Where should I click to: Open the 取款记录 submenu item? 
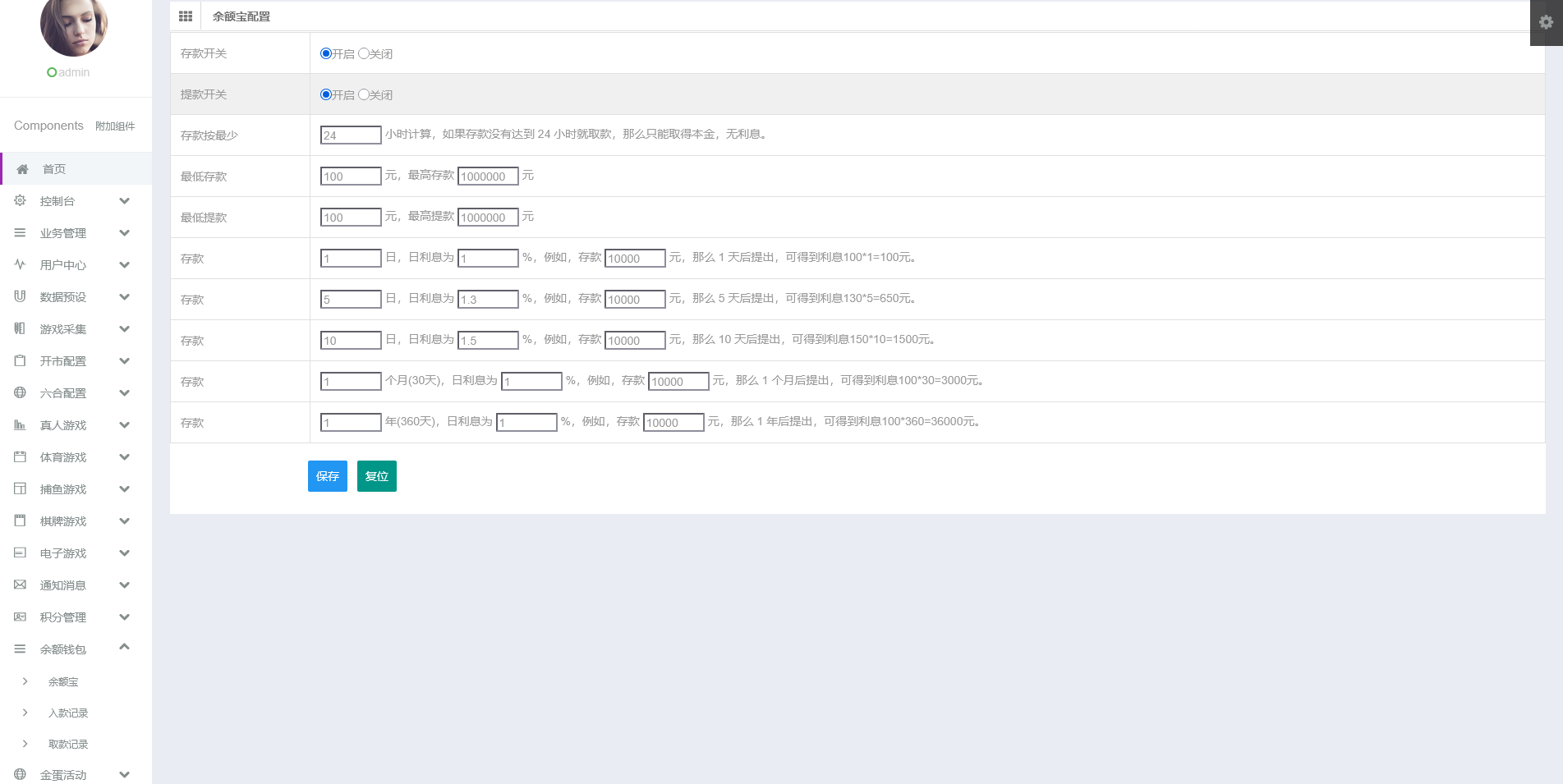[x=68, y=744]
